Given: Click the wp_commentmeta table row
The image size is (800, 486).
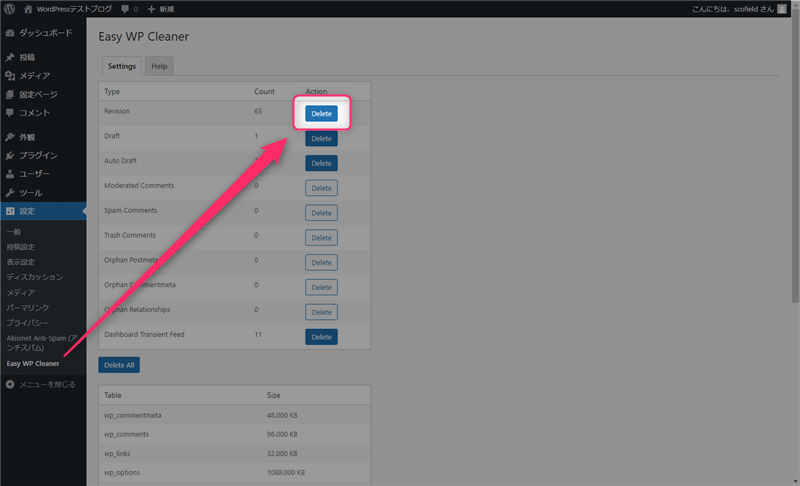Looking at the screenshot, I should pyautogui.click(x=235, y=415).
